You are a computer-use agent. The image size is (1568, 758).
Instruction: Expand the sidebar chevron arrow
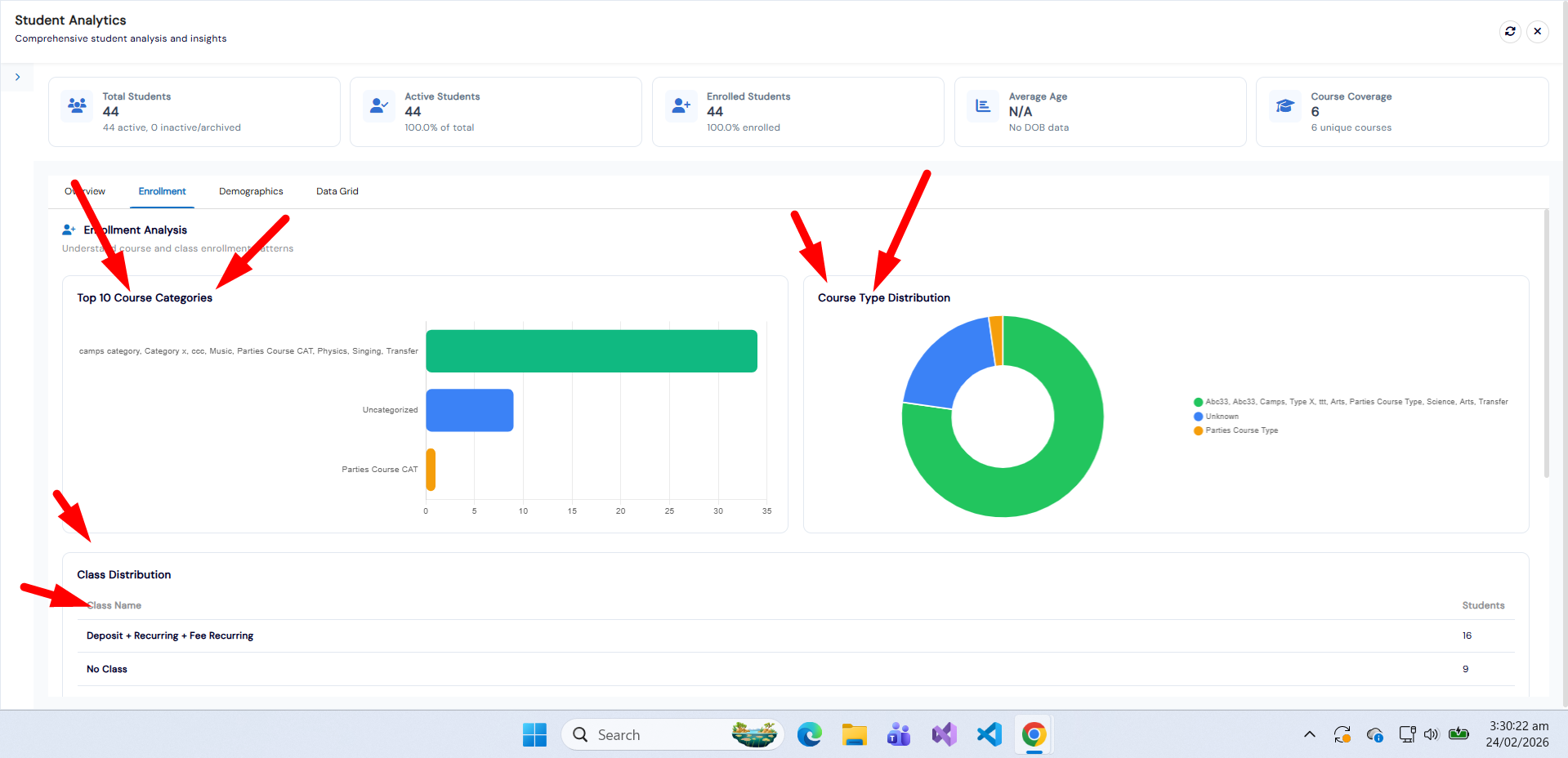[17, 77]
